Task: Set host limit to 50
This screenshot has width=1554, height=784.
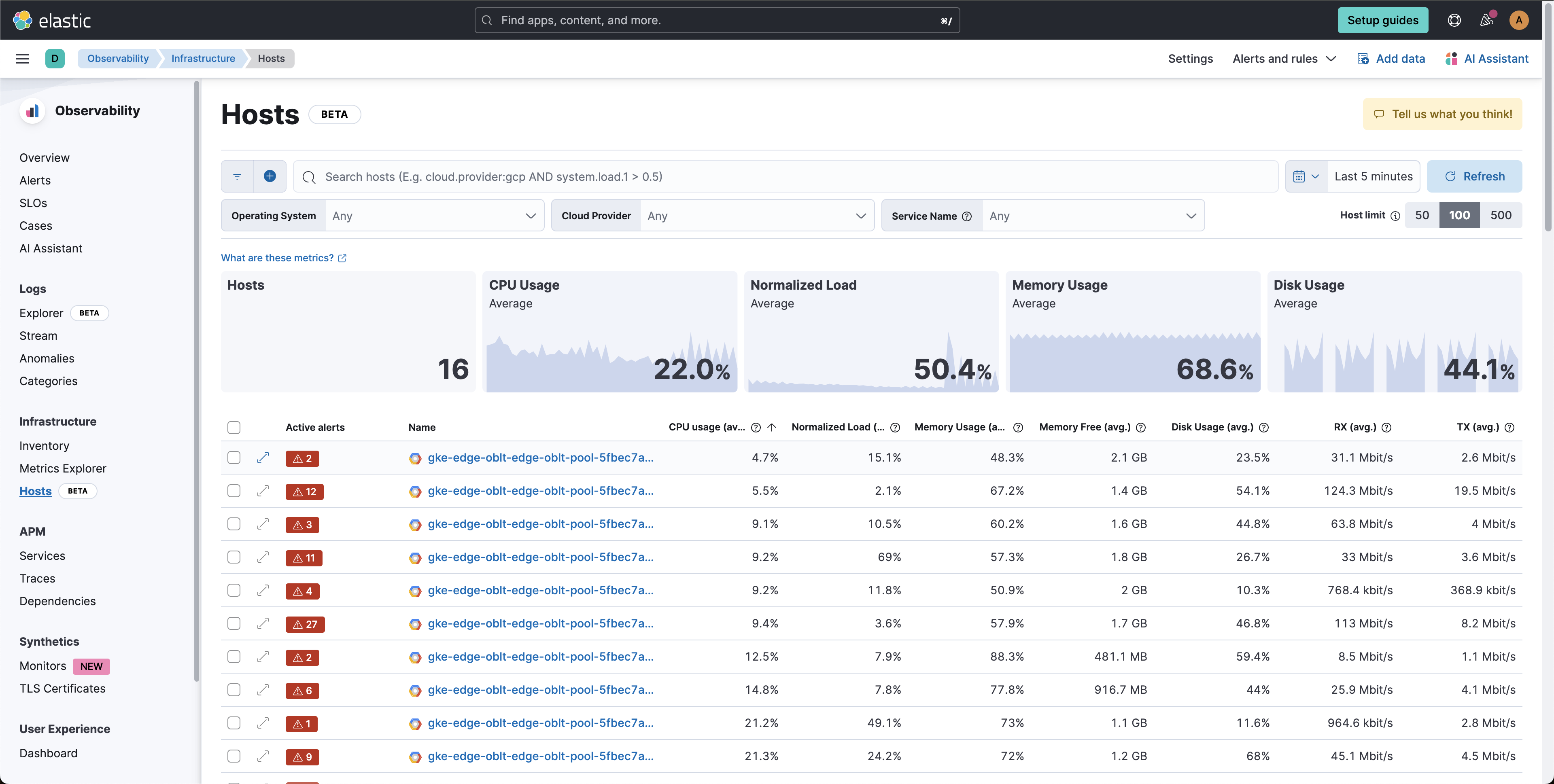Action: (1422, 215)
